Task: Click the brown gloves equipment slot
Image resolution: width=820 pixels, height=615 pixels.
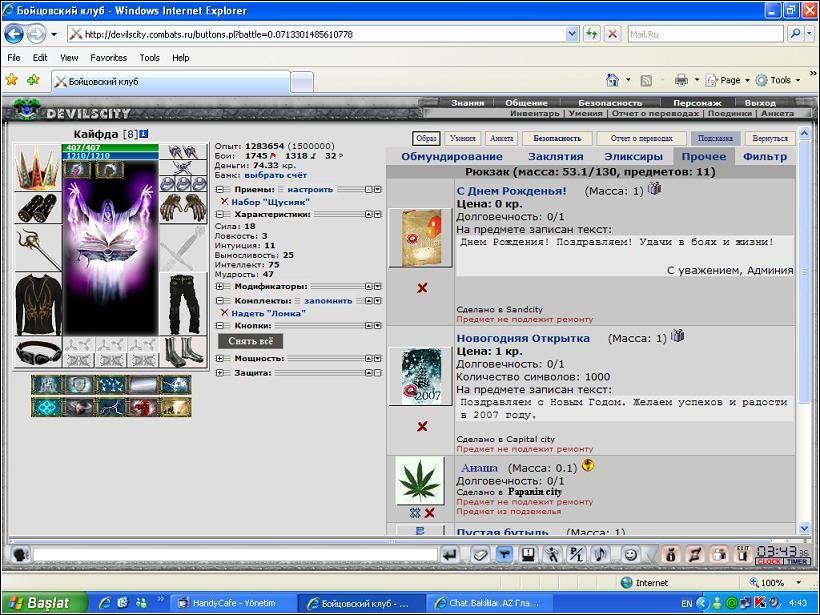Action: pos(183,208)
